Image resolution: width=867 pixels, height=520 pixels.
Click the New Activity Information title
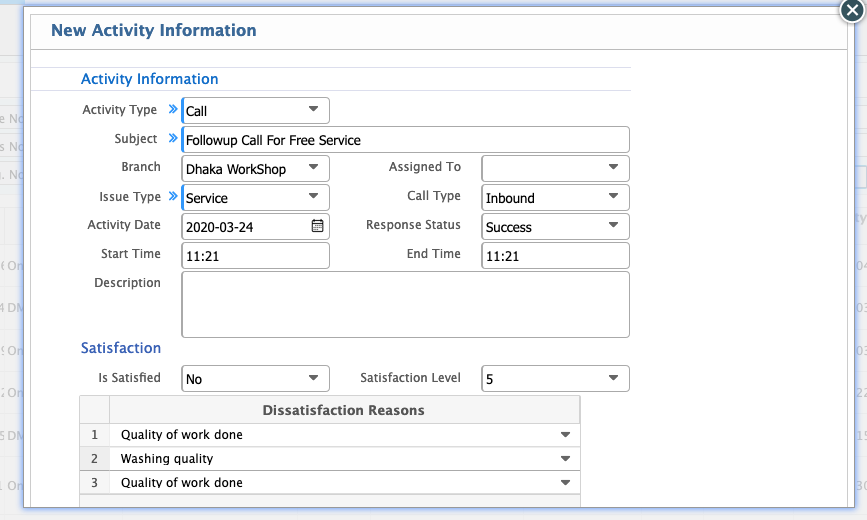[x=154, y=30]
